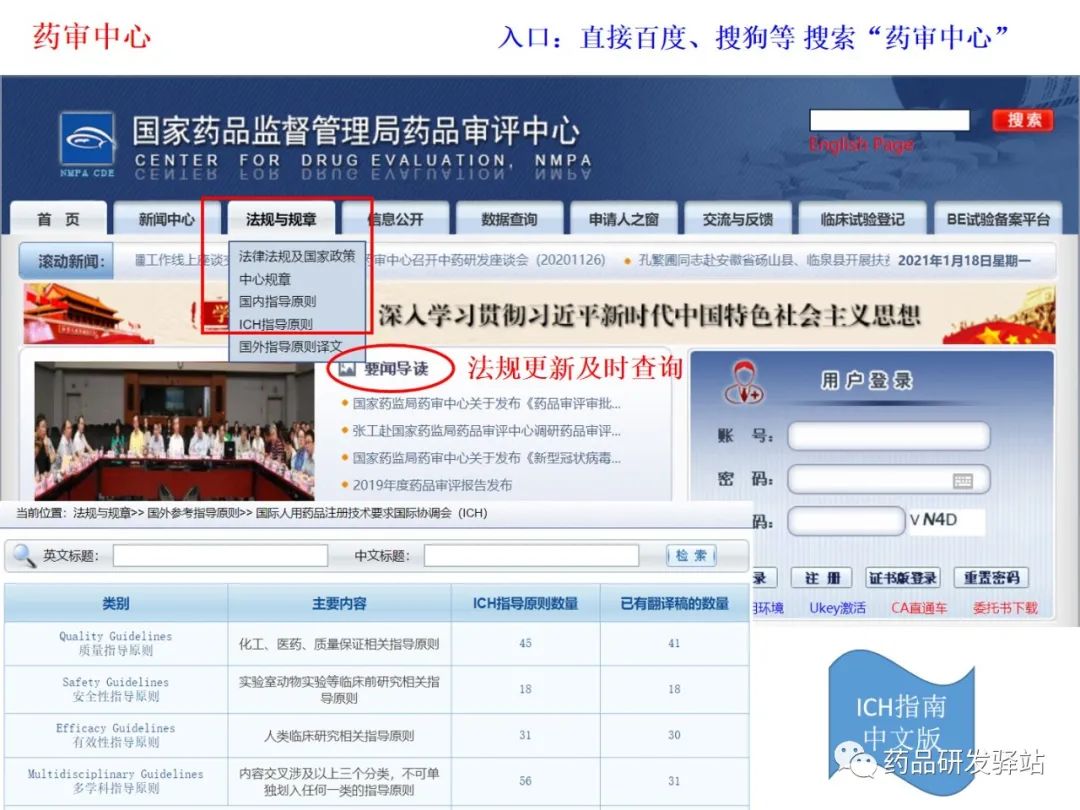Viewport: 1080px width, 810px height.
Task: Focus the 密码 input field
Action: tap(889, 479)
